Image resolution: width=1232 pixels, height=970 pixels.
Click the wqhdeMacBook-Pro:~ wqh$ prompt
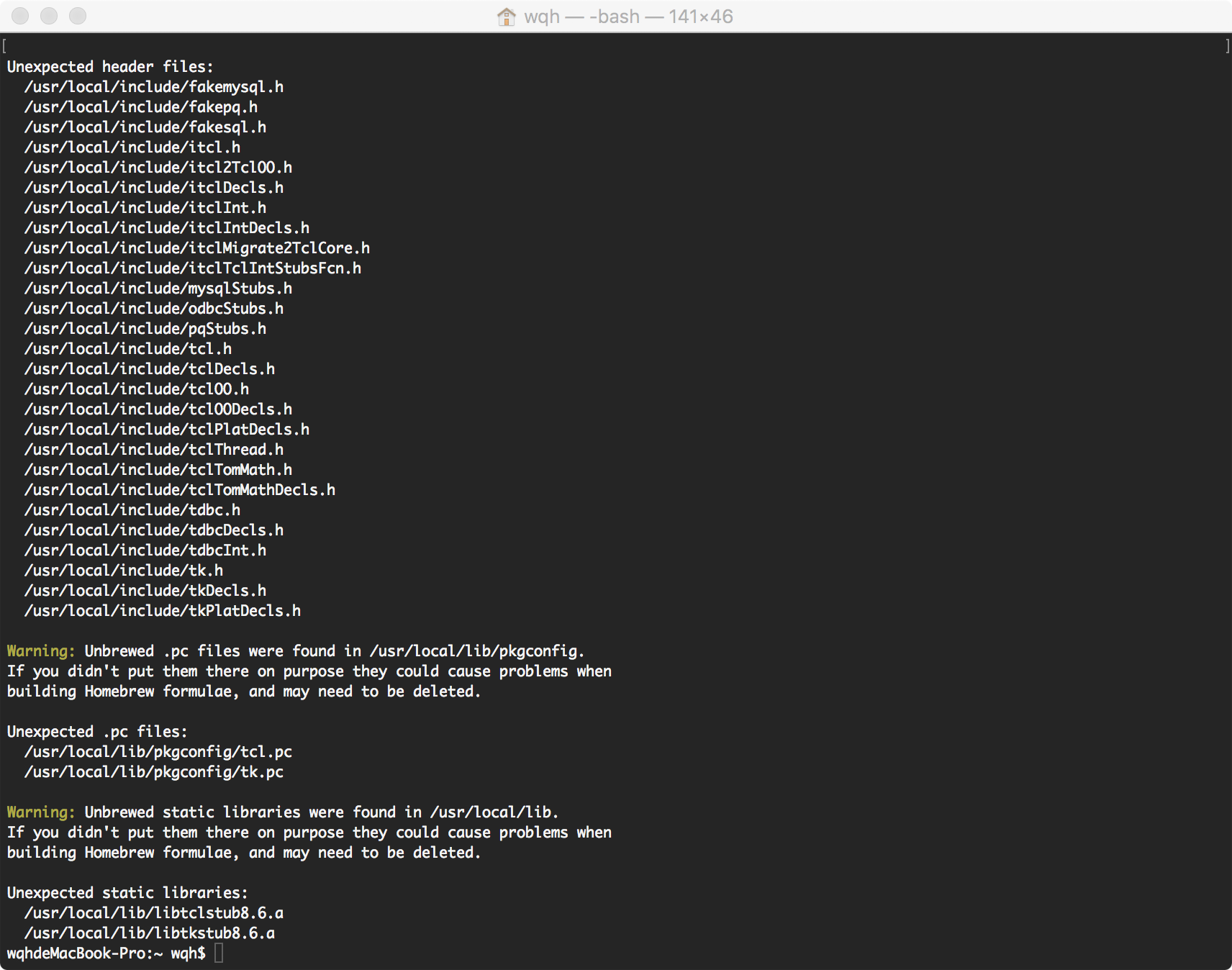(x=107, y=953)
